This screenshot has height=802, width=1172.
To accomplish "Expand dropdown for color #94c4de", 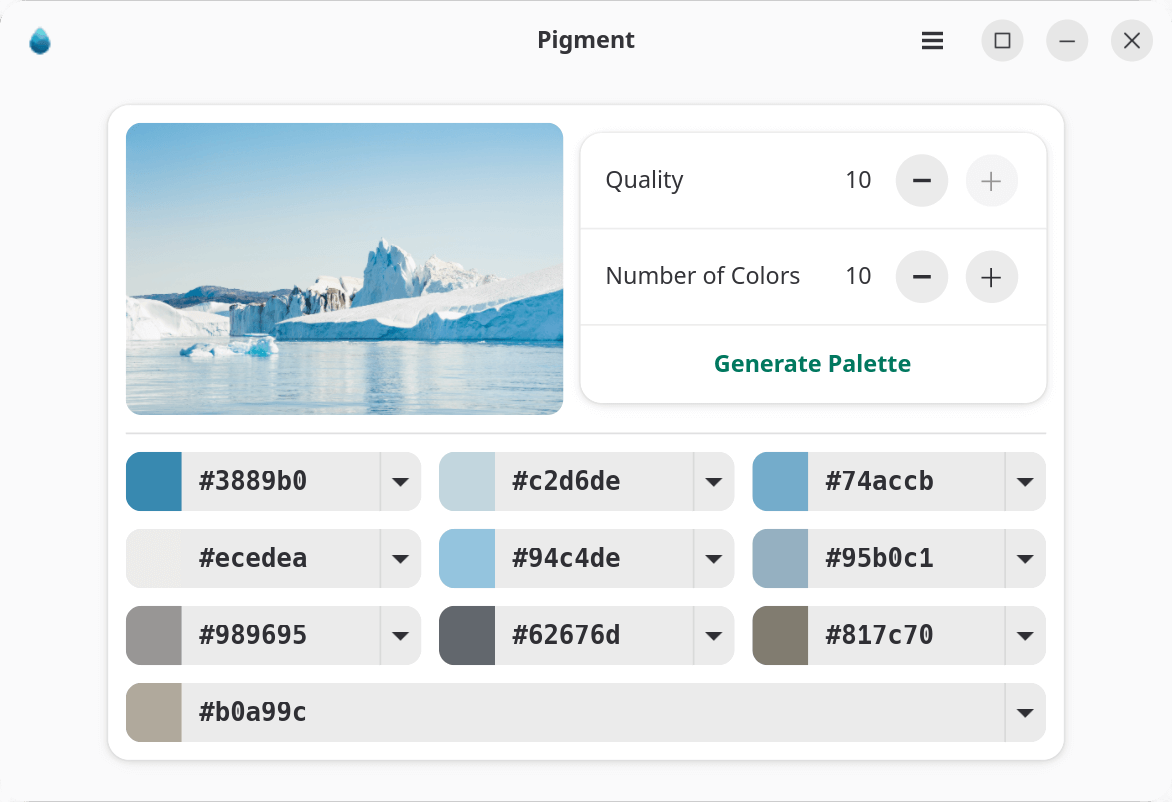I will click(x=714, y=558).
